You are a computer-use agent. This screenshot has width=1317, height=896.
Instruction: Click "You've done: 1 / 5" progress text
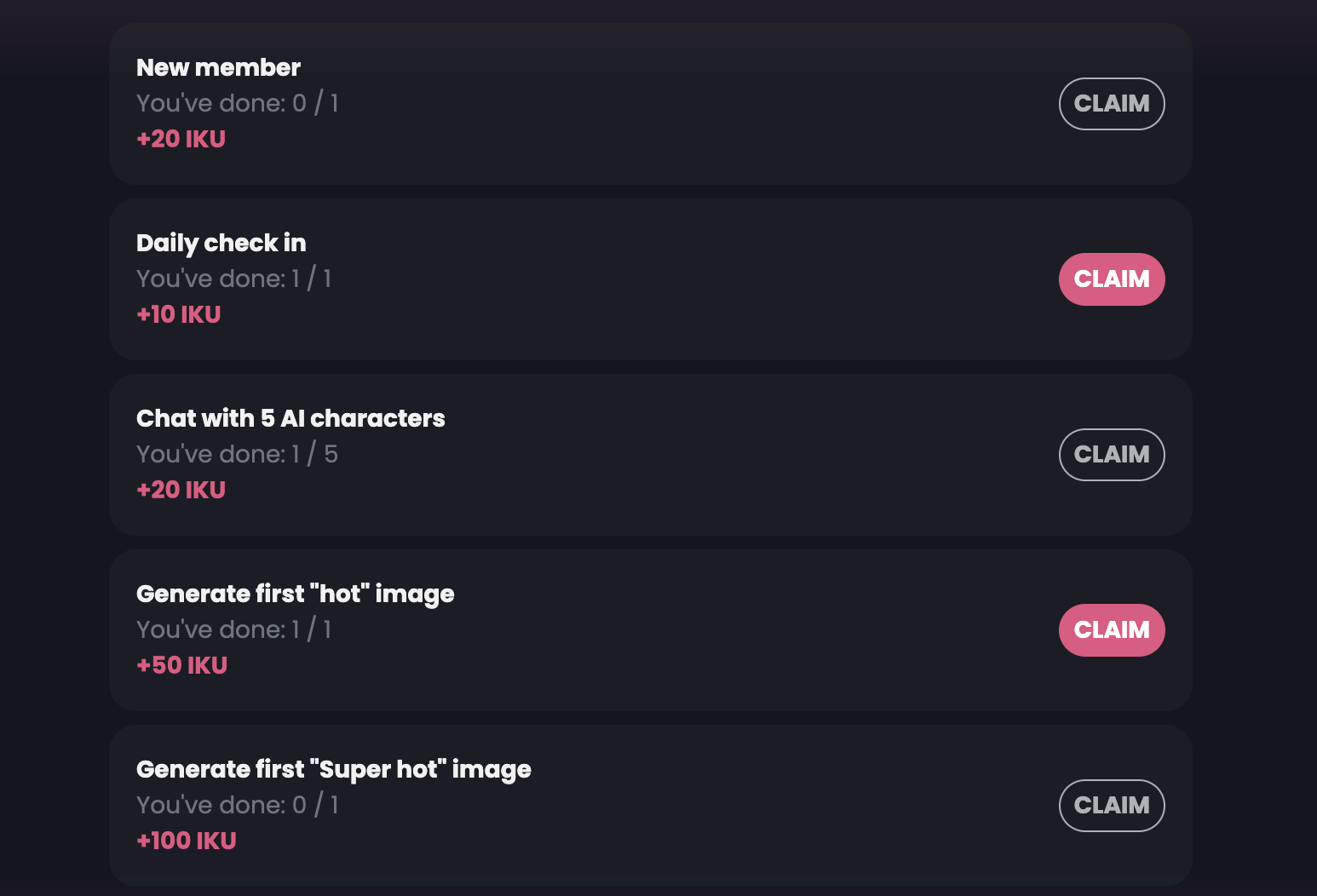point(237,454)
